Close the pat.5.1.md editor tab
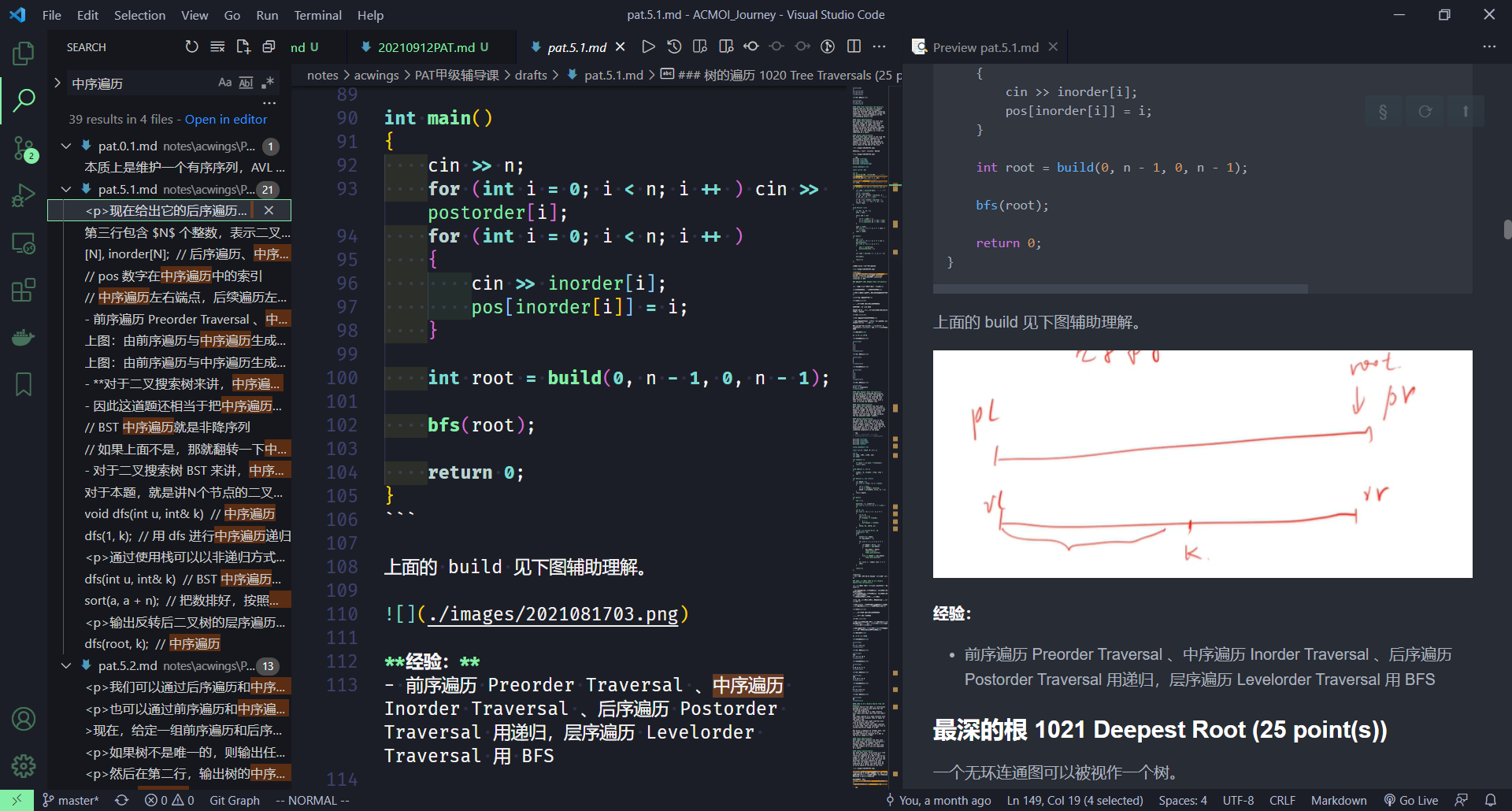 pyautogui.click(x=621, y=47)
